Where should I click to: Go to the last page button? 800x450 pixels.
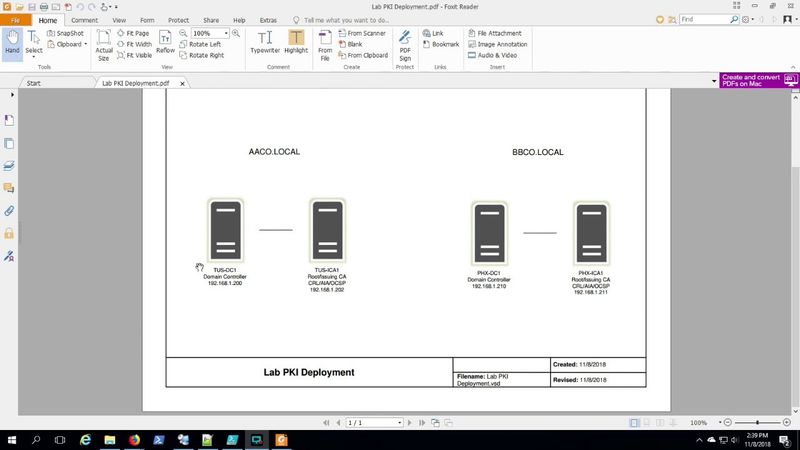(422, 422)
